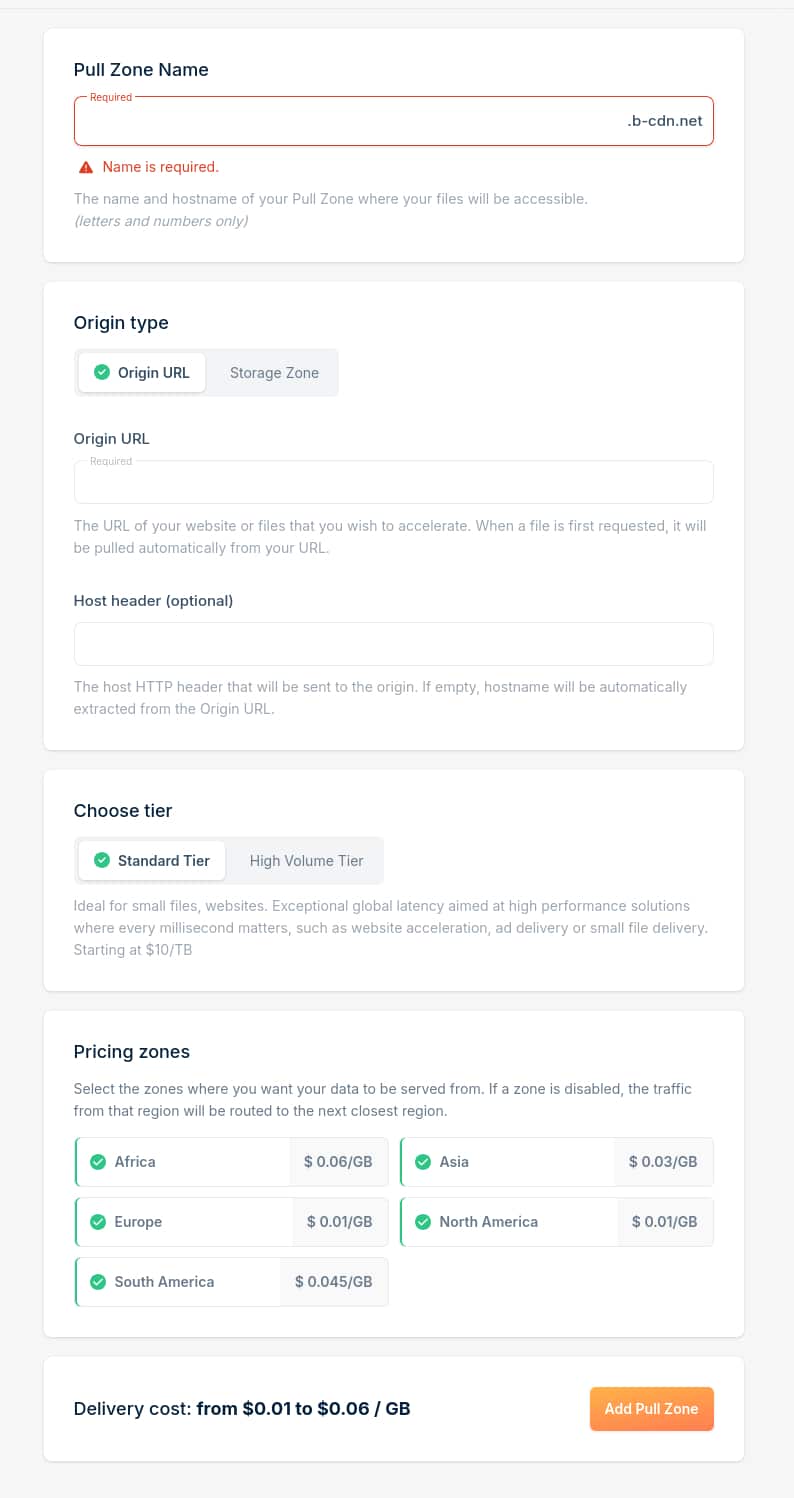The width and height of the screenshot is (794, 1498).
Task: Toggle the South America pricing zone
Action: [231, 1282]
